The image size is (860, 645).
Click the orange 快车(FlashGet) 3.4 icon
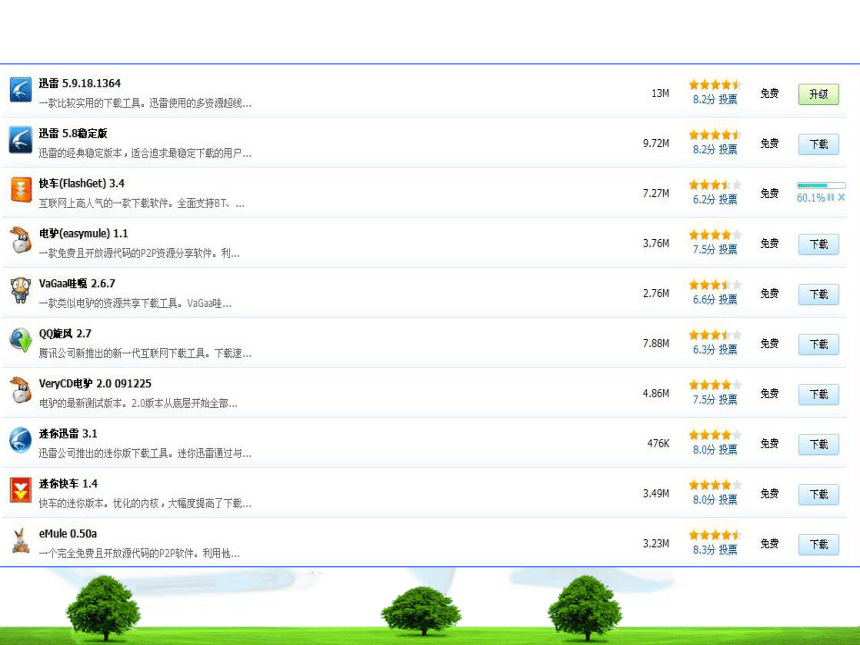click(x=21, y=190)
